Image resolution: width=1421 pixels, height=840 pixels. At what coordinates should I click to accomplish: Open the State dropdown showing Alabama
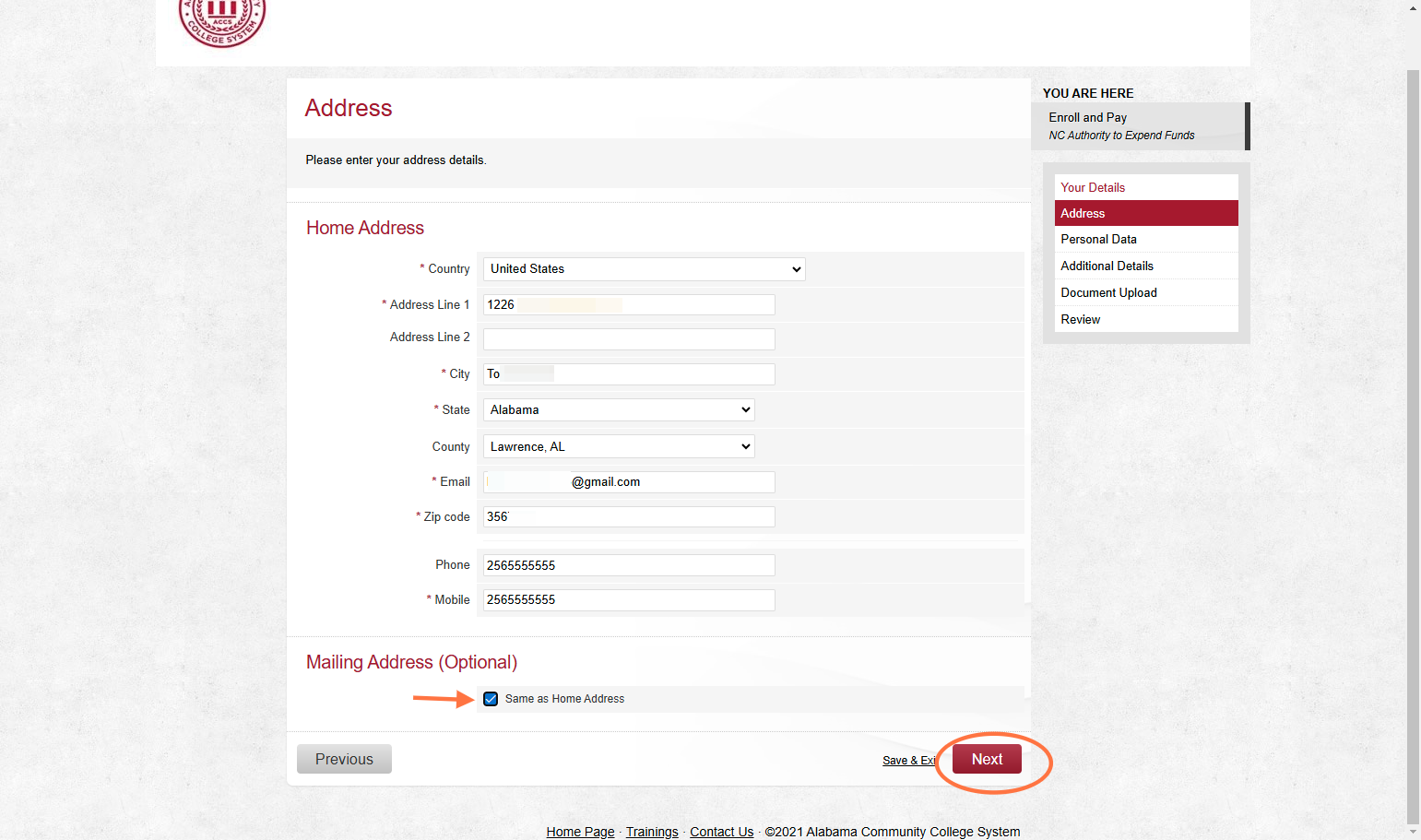coord(619,409)
